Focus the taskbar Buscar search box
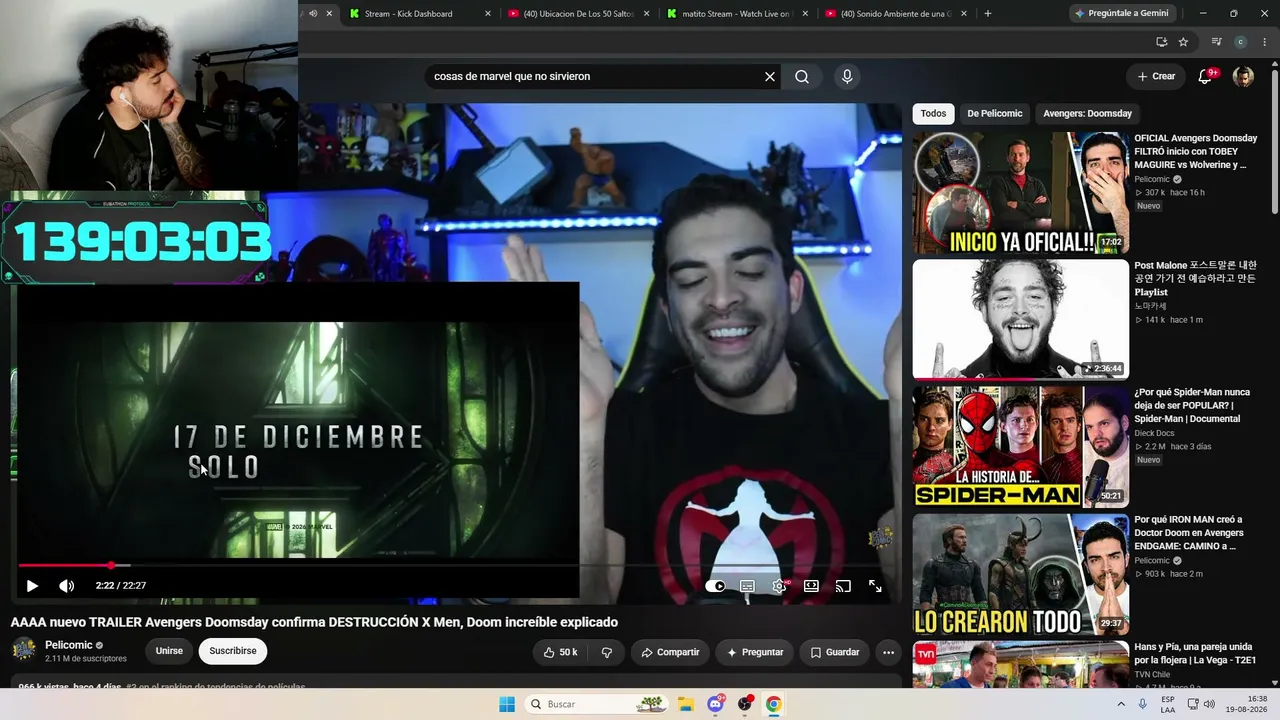Screen dimensions: 1280x720 click(x=596, y=704)
